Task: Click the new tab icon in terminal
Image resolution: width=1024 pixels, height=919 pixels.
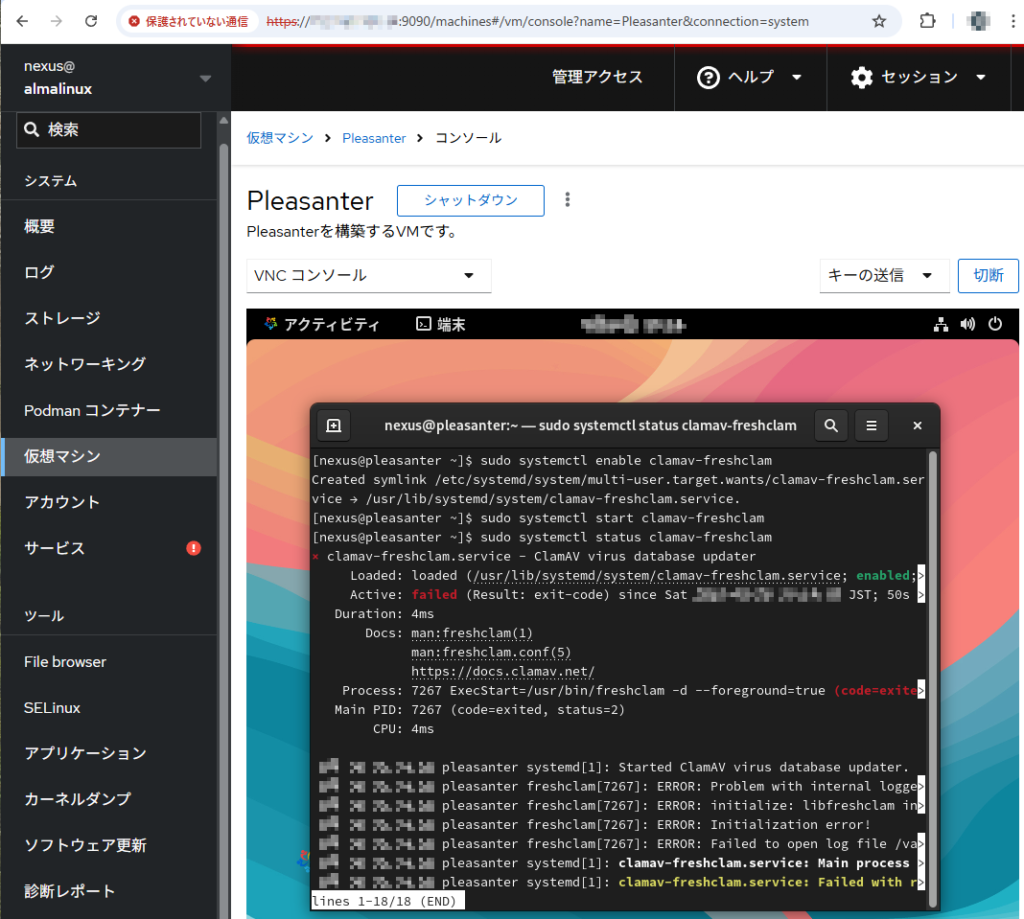Action: click(x=333, y=426)
